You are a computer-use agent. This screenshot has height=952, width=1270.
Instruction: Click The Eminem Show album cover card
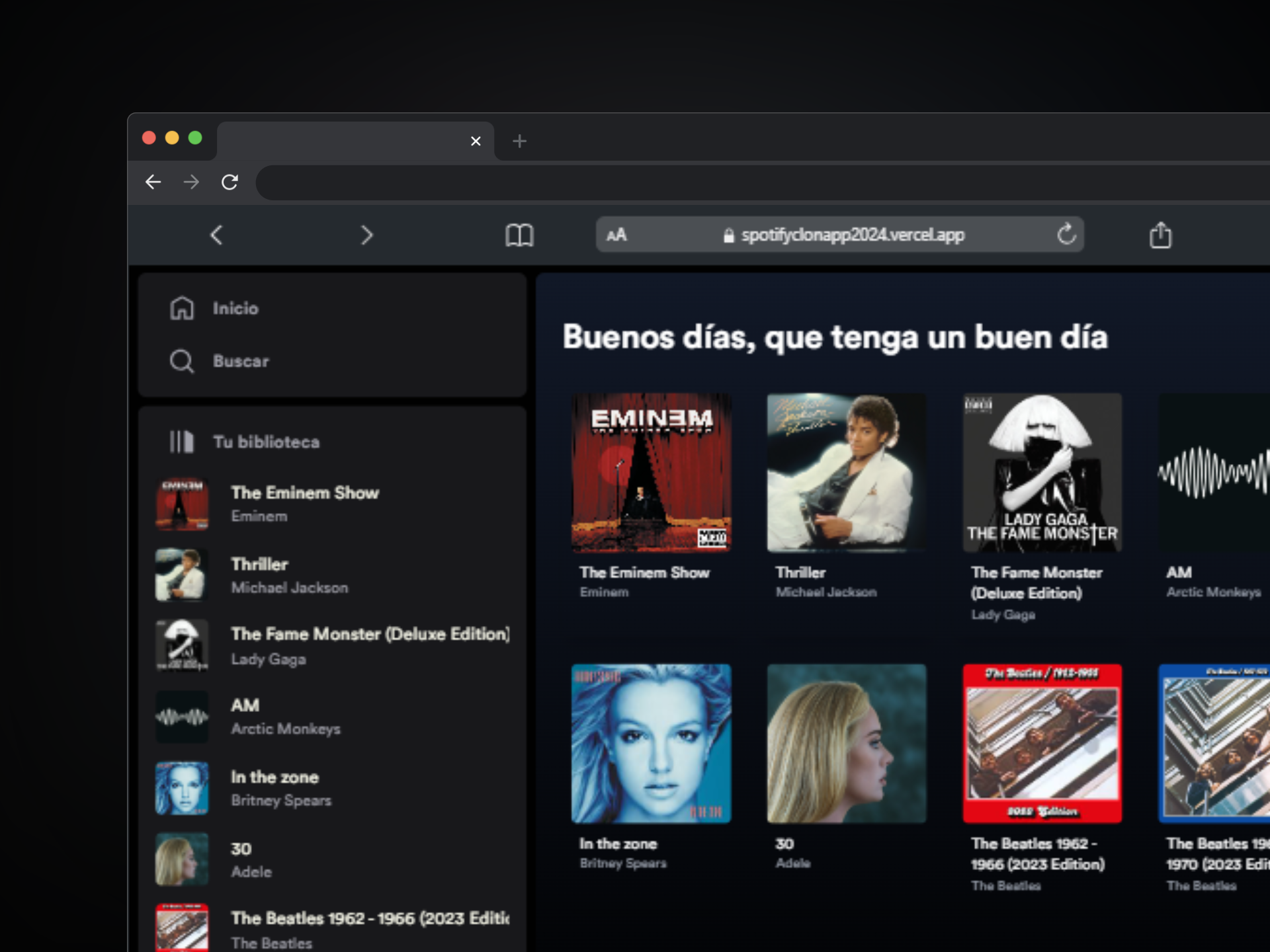[x=652, y=473]
